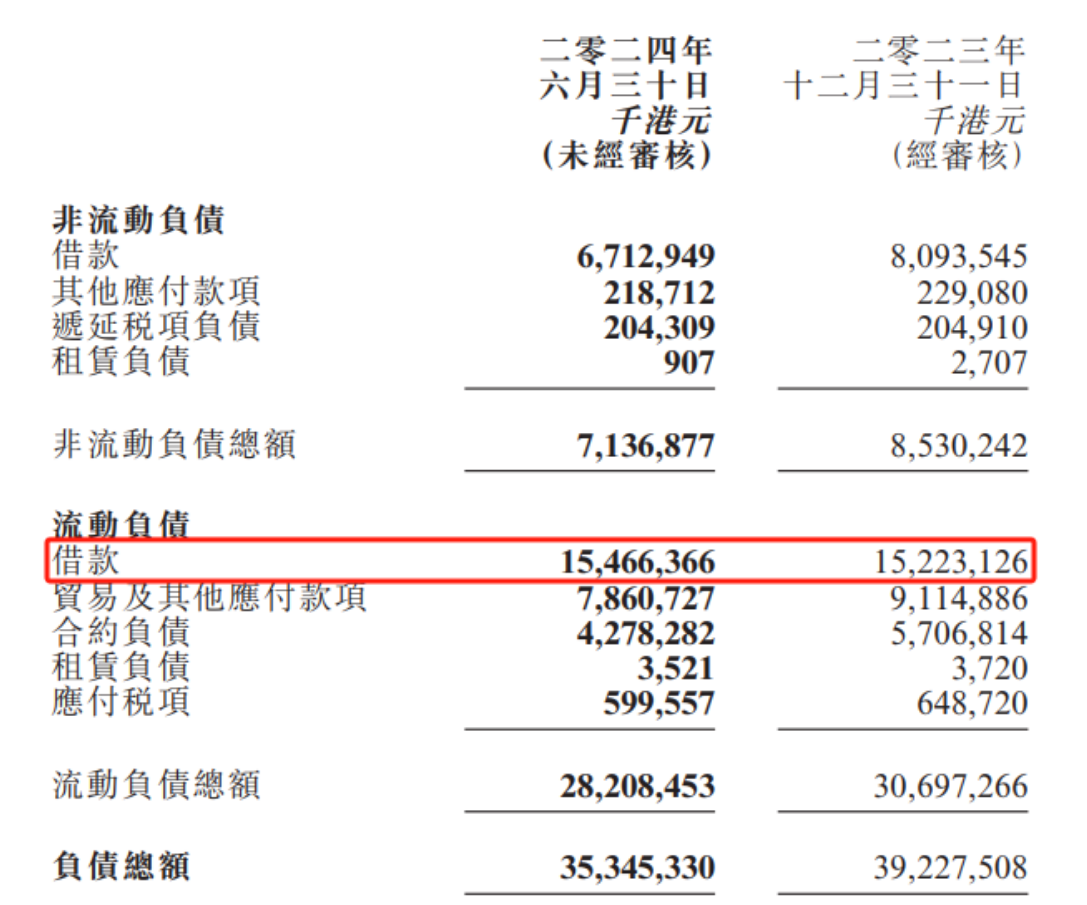Click the '二零二四年' year header
This screenshot has height=905, width=1087.
coord(626,51)
